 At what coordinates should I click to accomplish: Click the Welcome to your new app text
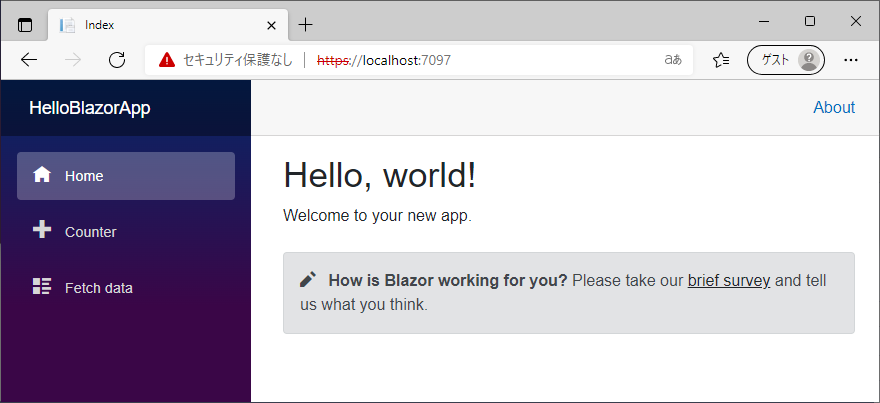[x=378, y=216]
